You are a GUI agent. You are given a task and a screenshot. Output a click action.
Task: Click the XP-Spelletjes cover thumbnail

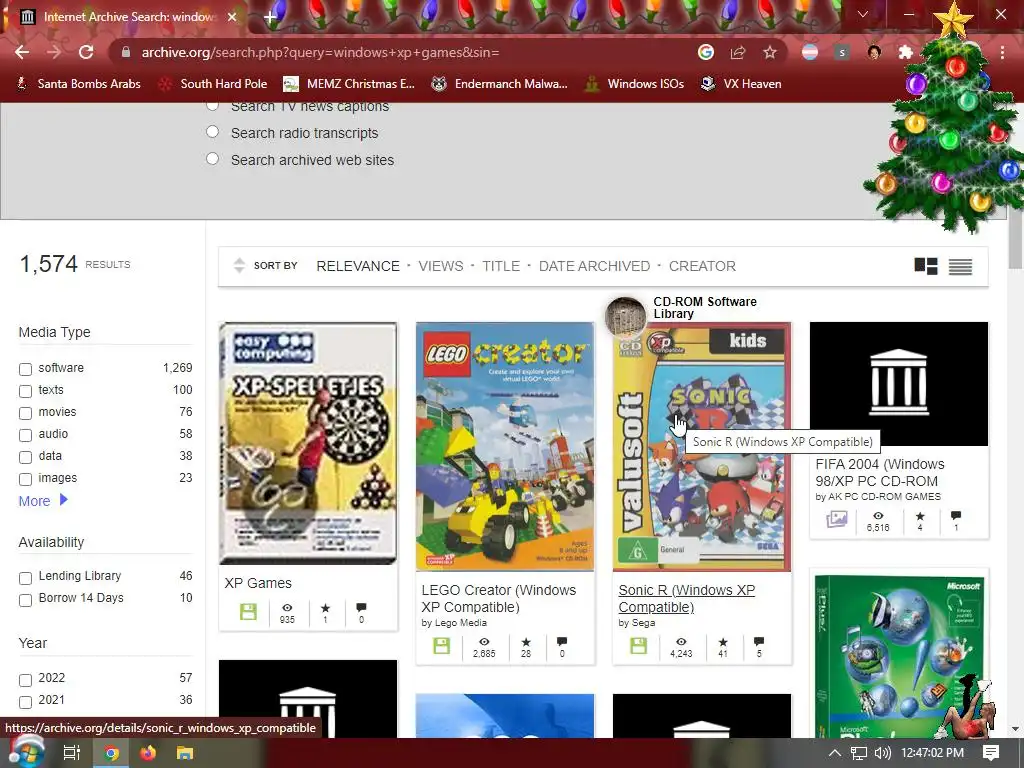click(x=308, y=443)
